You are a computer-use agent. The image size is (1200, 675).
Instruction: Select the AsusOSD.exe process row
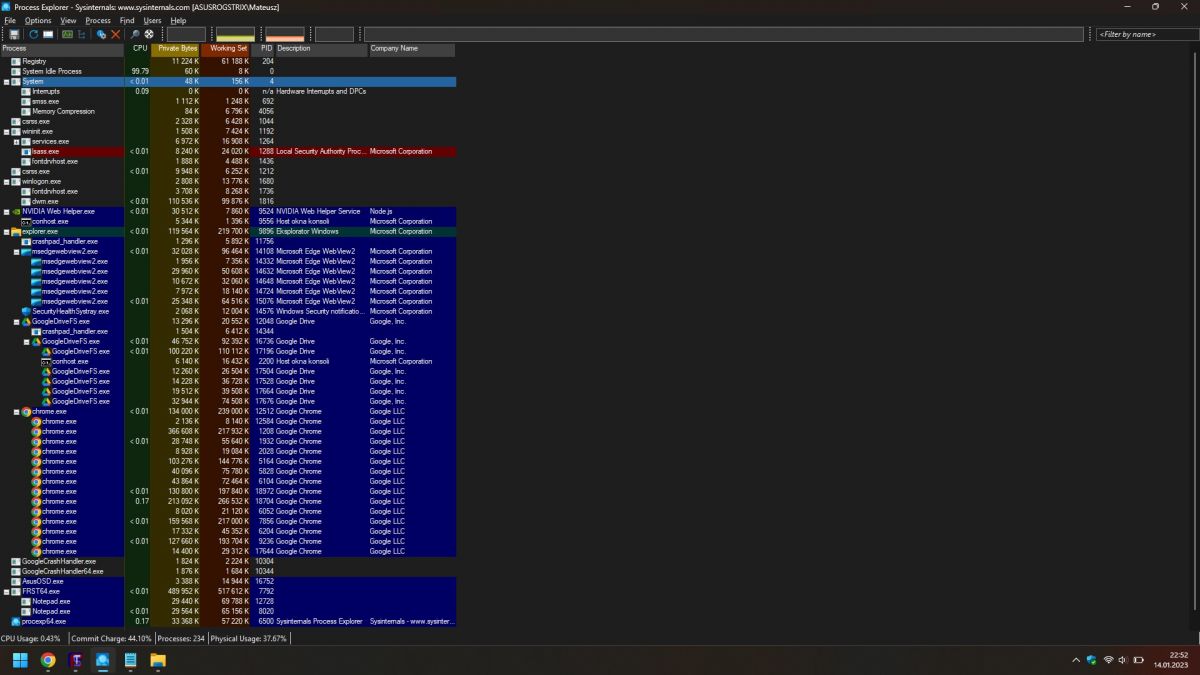point(228,581)
